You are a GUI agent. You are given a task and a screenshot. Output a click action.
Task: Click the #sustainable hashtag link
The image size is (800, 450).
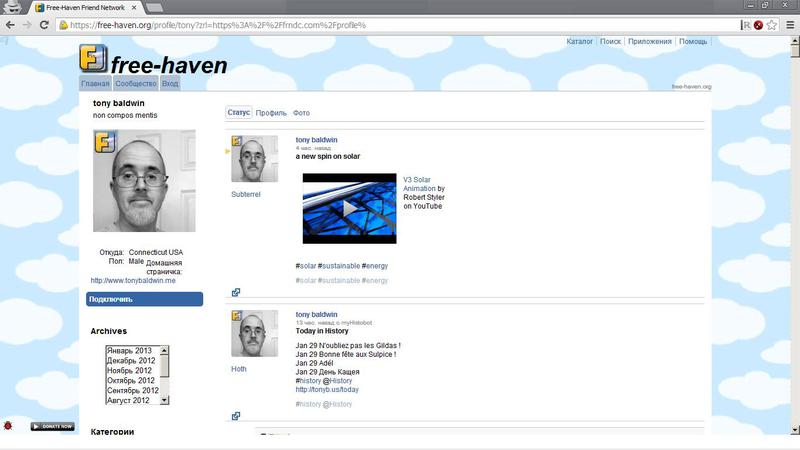pos(339,266)
